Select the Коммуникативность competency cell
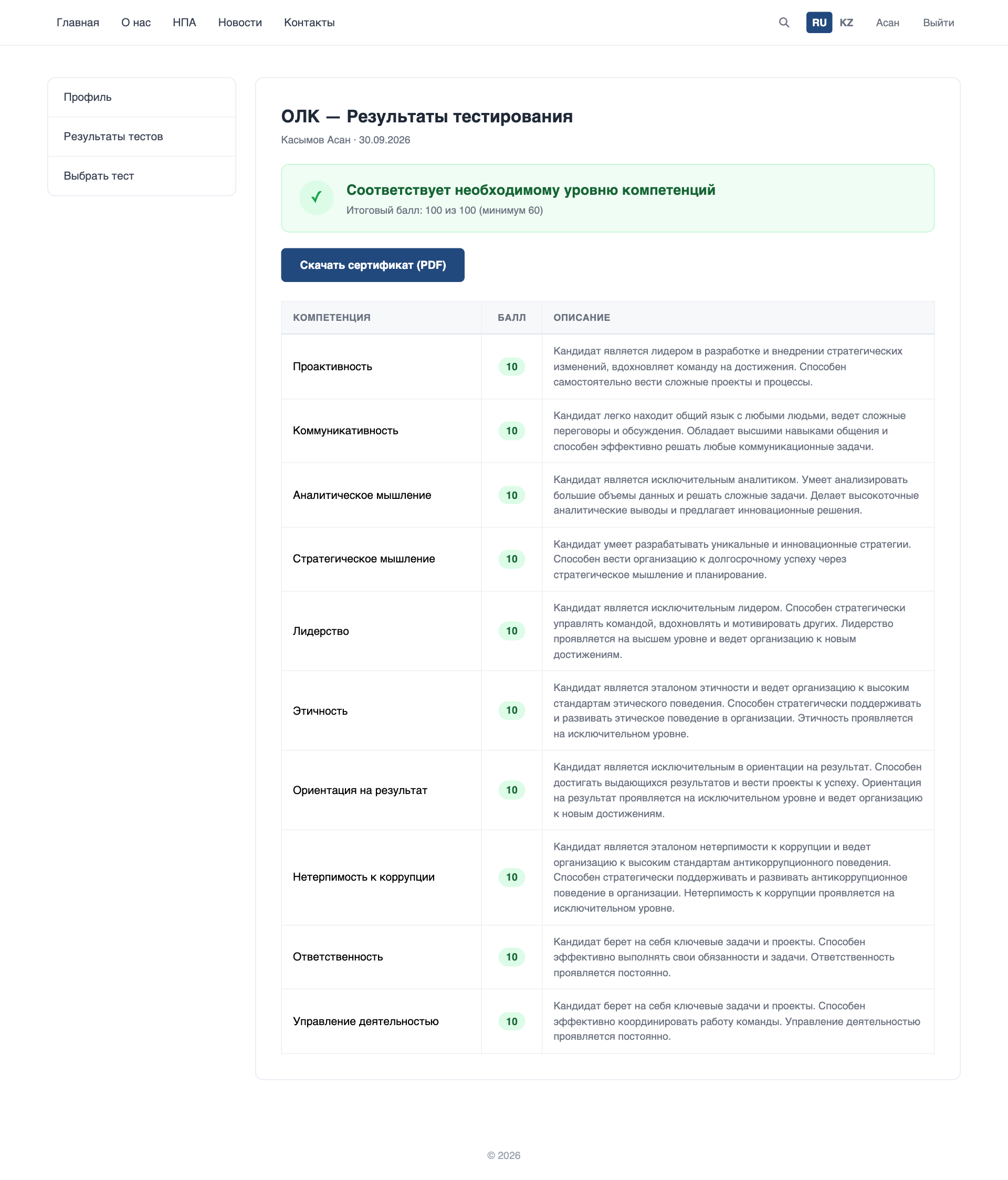The width and height of the screenshot is (1008, 1180). click(x=382, y=431)
